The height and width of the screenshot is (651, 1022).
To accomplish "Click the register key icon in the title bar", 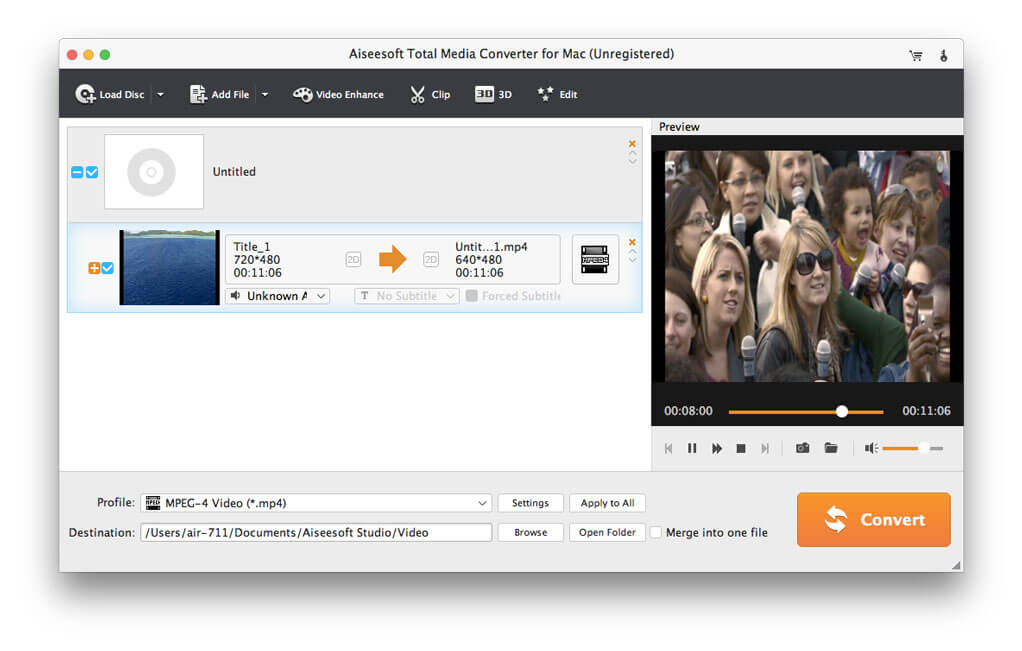I will 943,55.
